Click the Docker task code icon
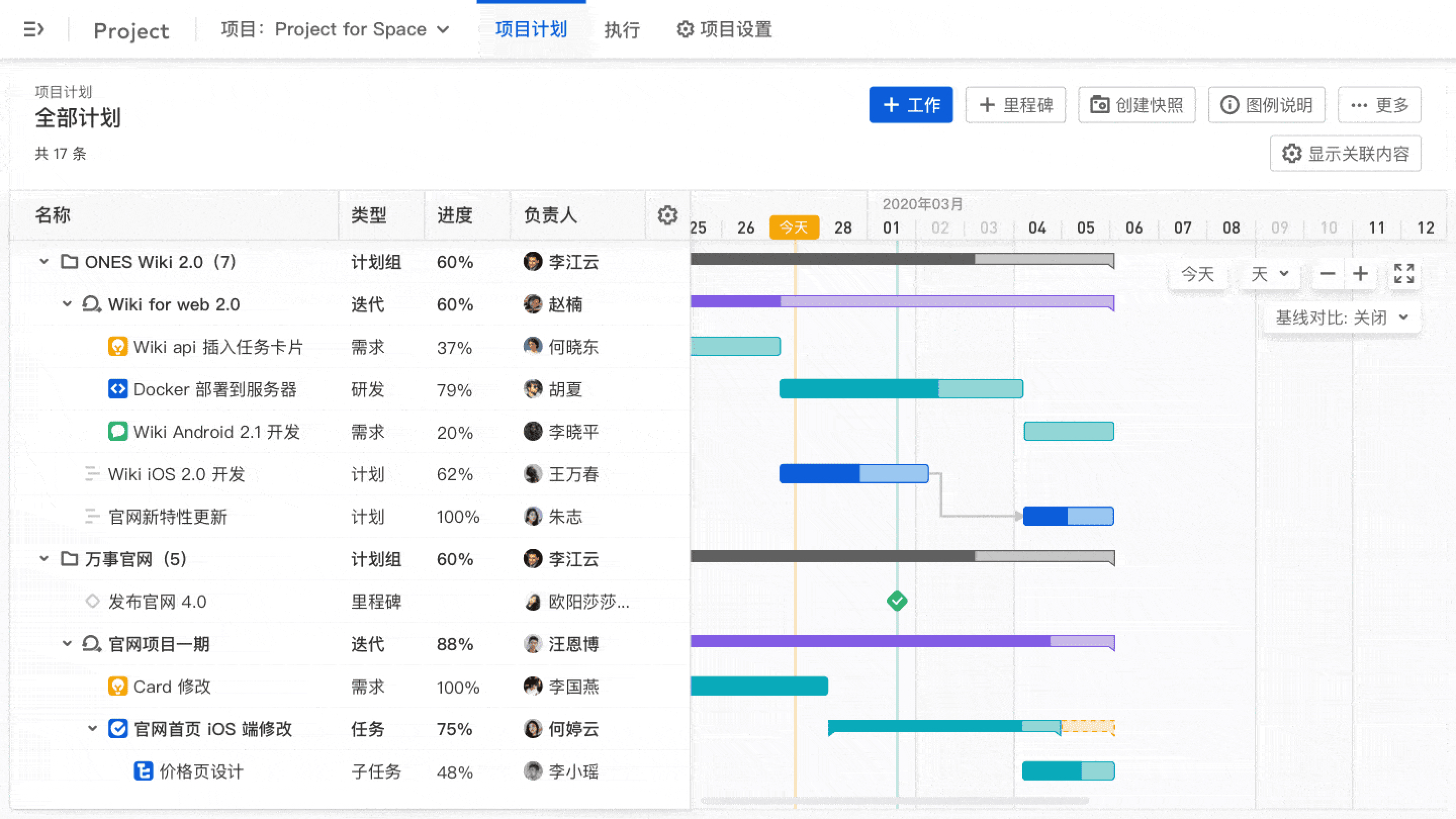 118,389
